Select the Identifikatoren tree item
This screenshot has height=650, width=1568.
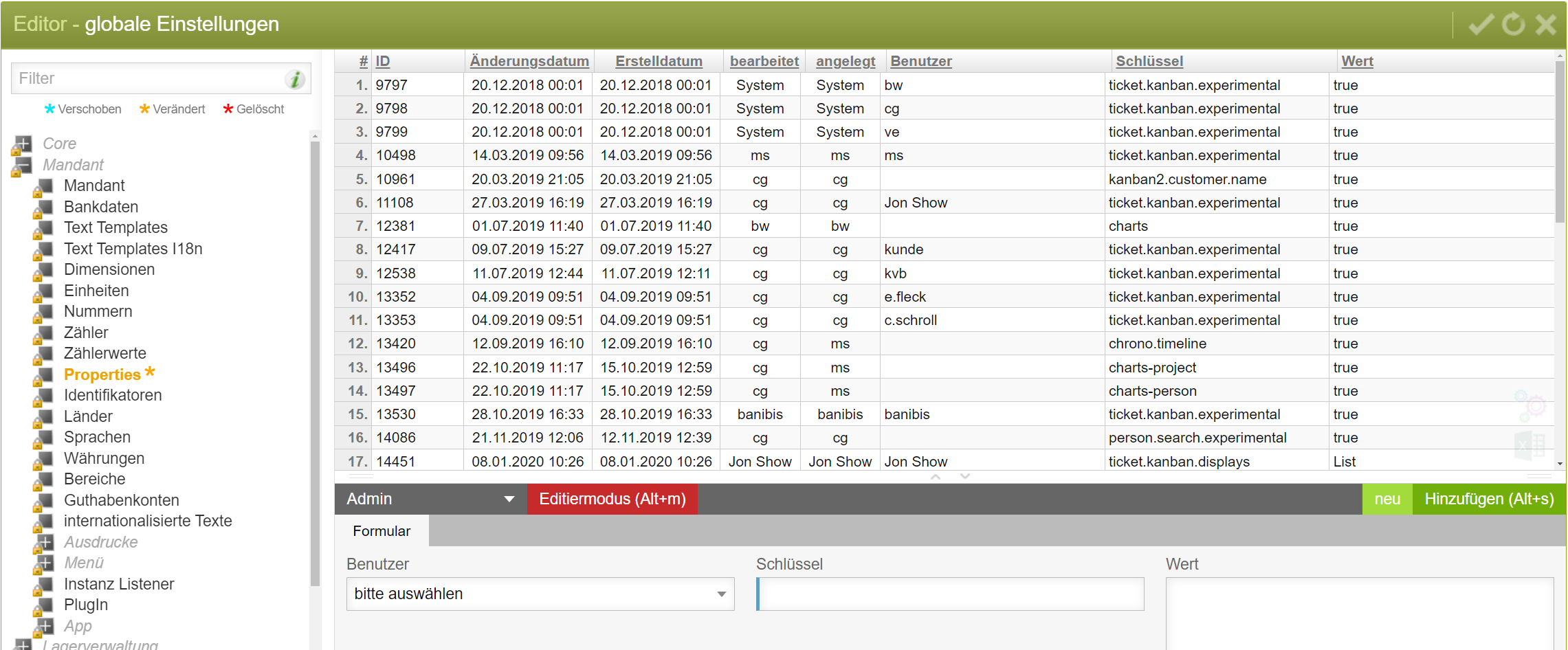(x=113, y=396)
